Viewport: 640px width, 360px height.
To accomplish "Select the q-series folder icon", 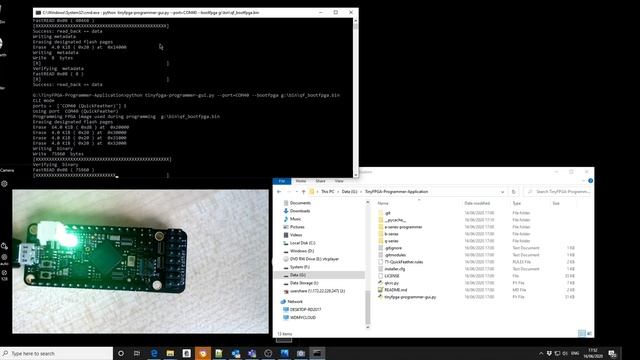I will click(x=380, y=241).
